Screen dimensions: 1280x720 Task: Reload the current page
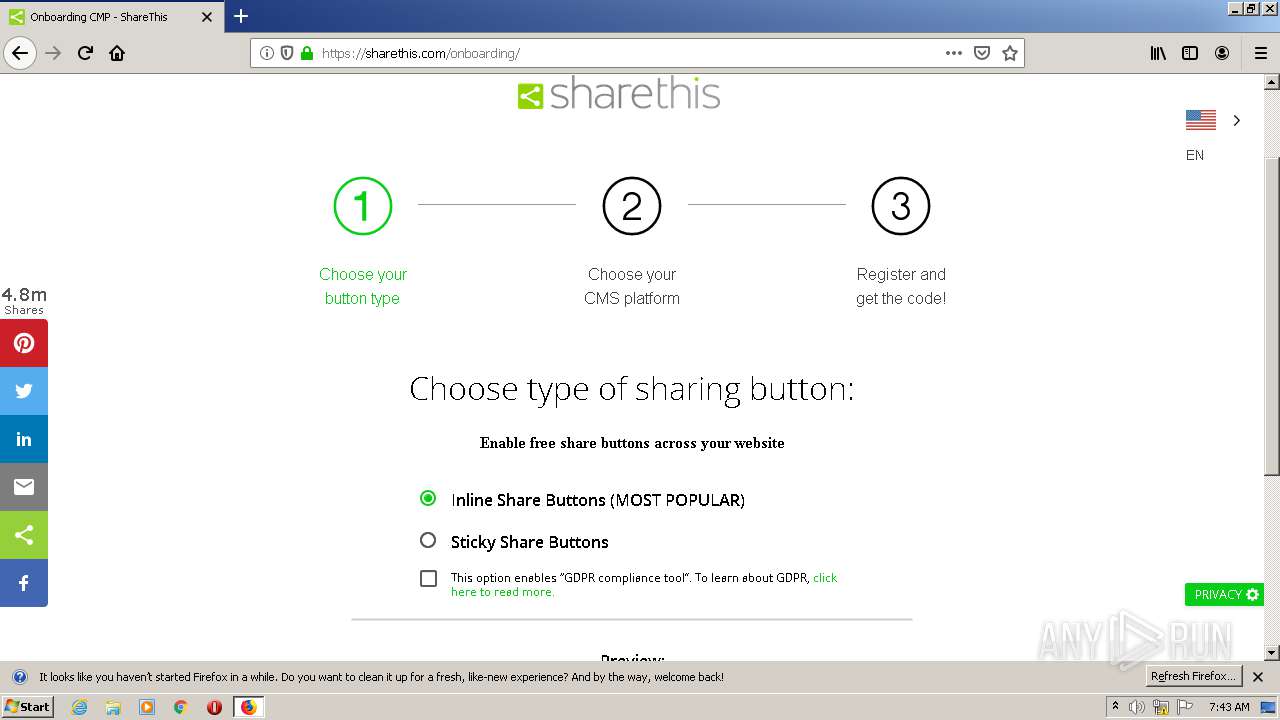point(85,53)
